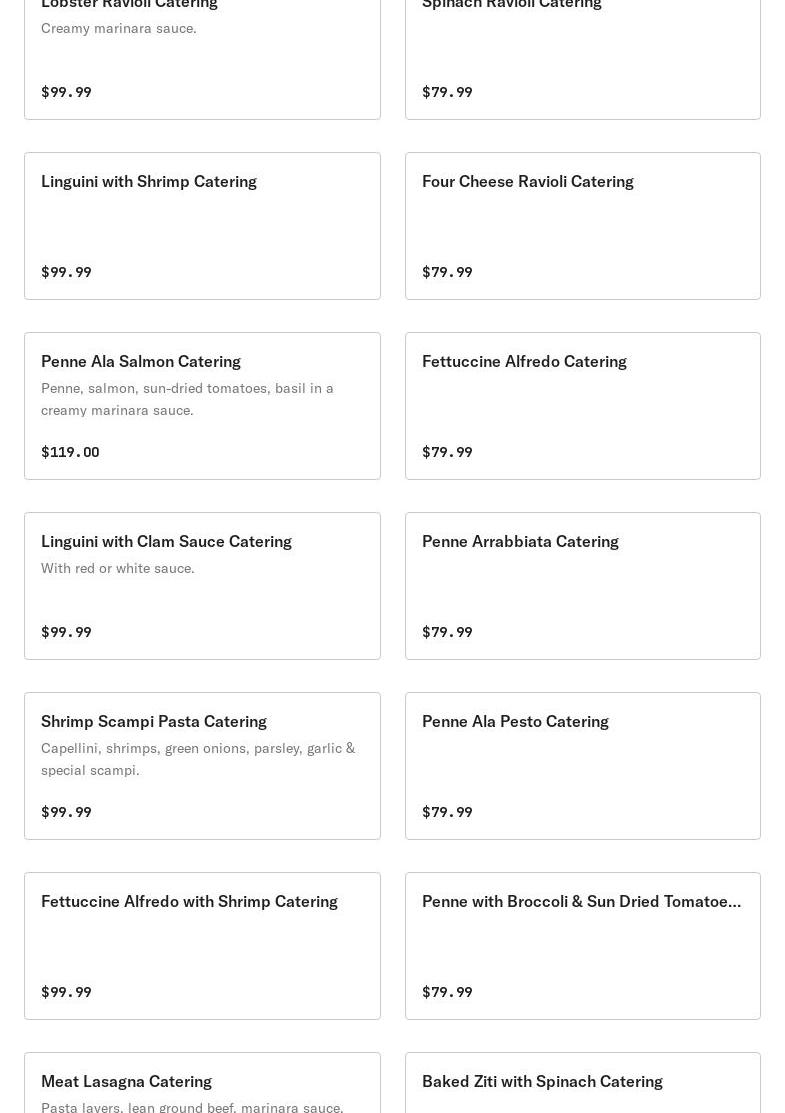Viewport: 785px width, 1113px height.
Task: Open Shrimp Scampi Pasta Catering card
Action: click(x=202, y=766)
